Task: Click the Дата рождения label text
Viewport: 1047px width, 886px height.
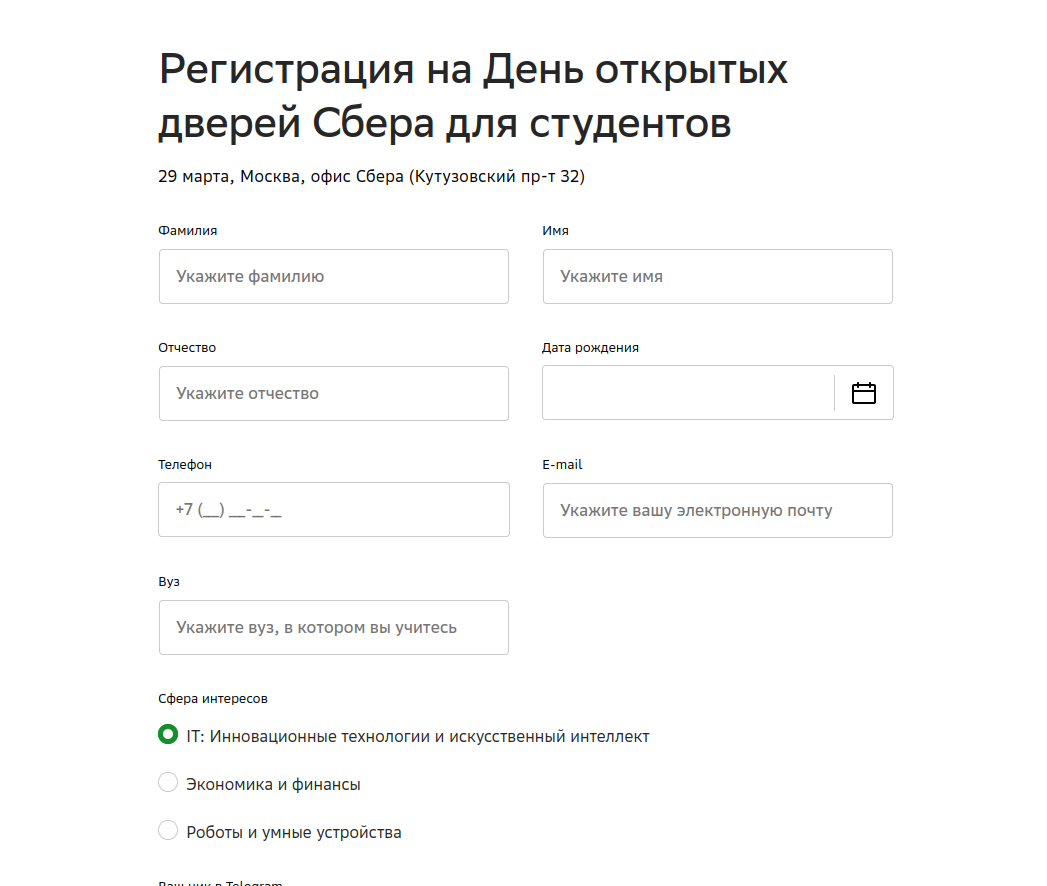Action: [590, 348]
